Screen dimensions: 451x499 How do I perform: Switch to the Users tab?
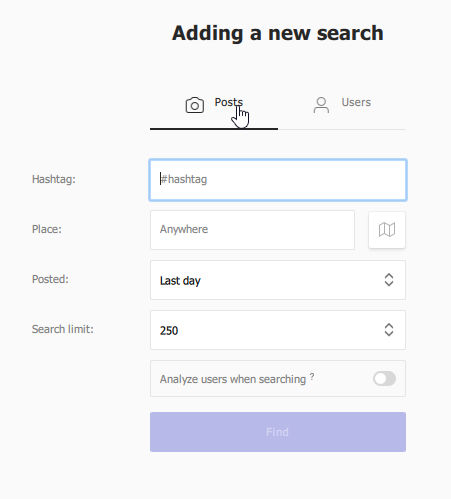click(342, 107)
